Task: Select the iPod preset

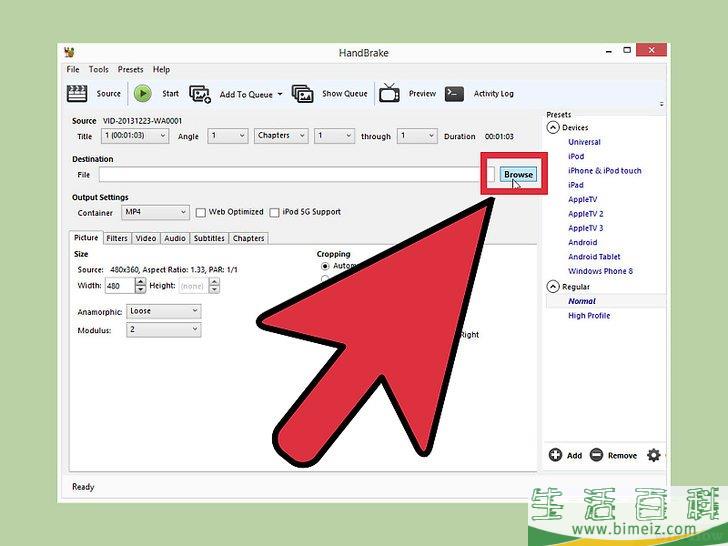Action: pyautogui.click(x=576, y=156)
